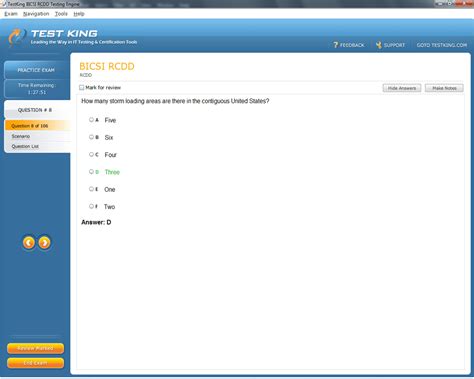Open the Exam menu
Image resolution: width=474 pixels, height=379 pixels.
[x=11, y=14]
